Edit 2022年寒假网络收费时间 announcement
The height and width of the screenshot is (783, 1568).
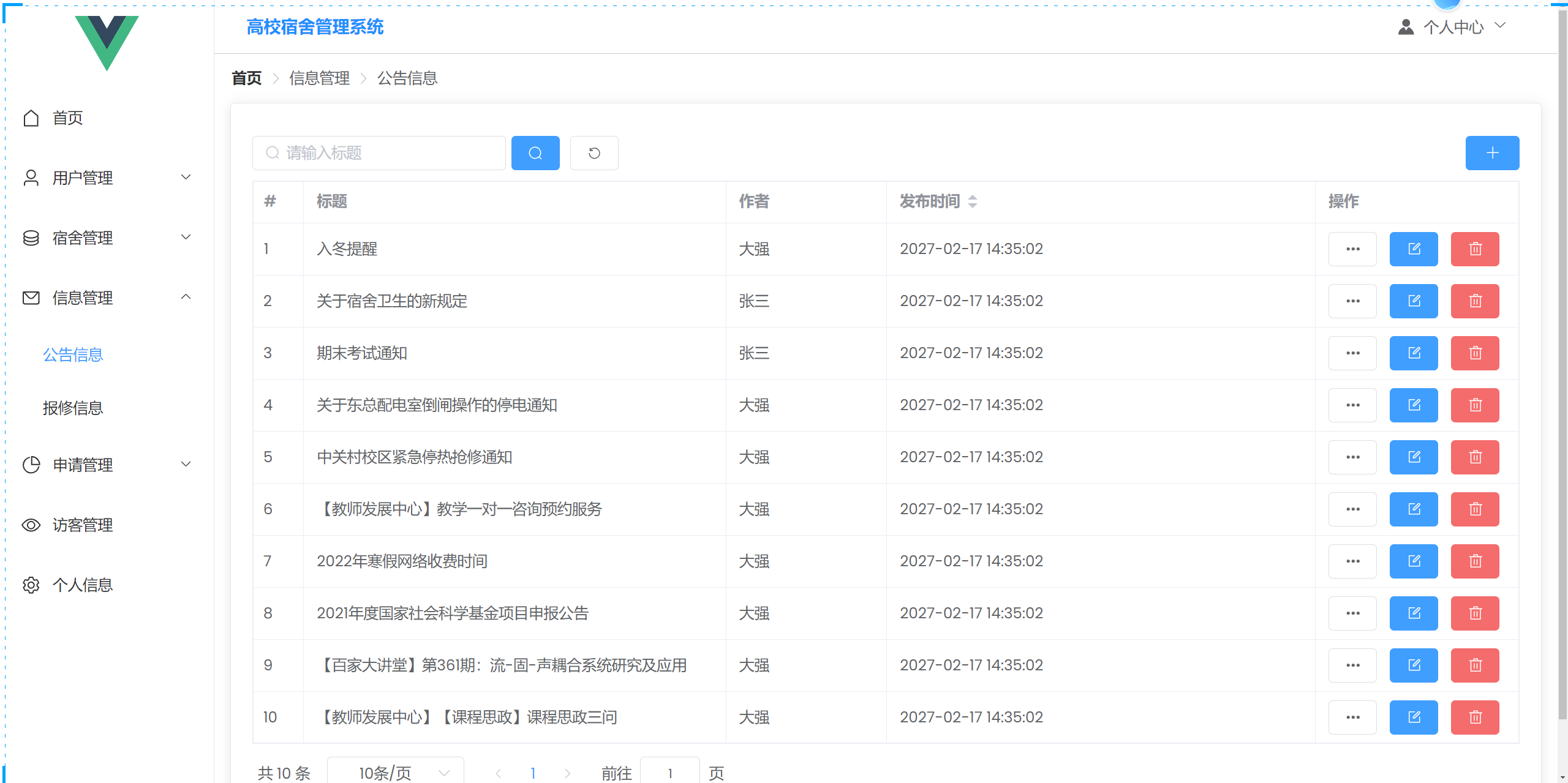1413,561
